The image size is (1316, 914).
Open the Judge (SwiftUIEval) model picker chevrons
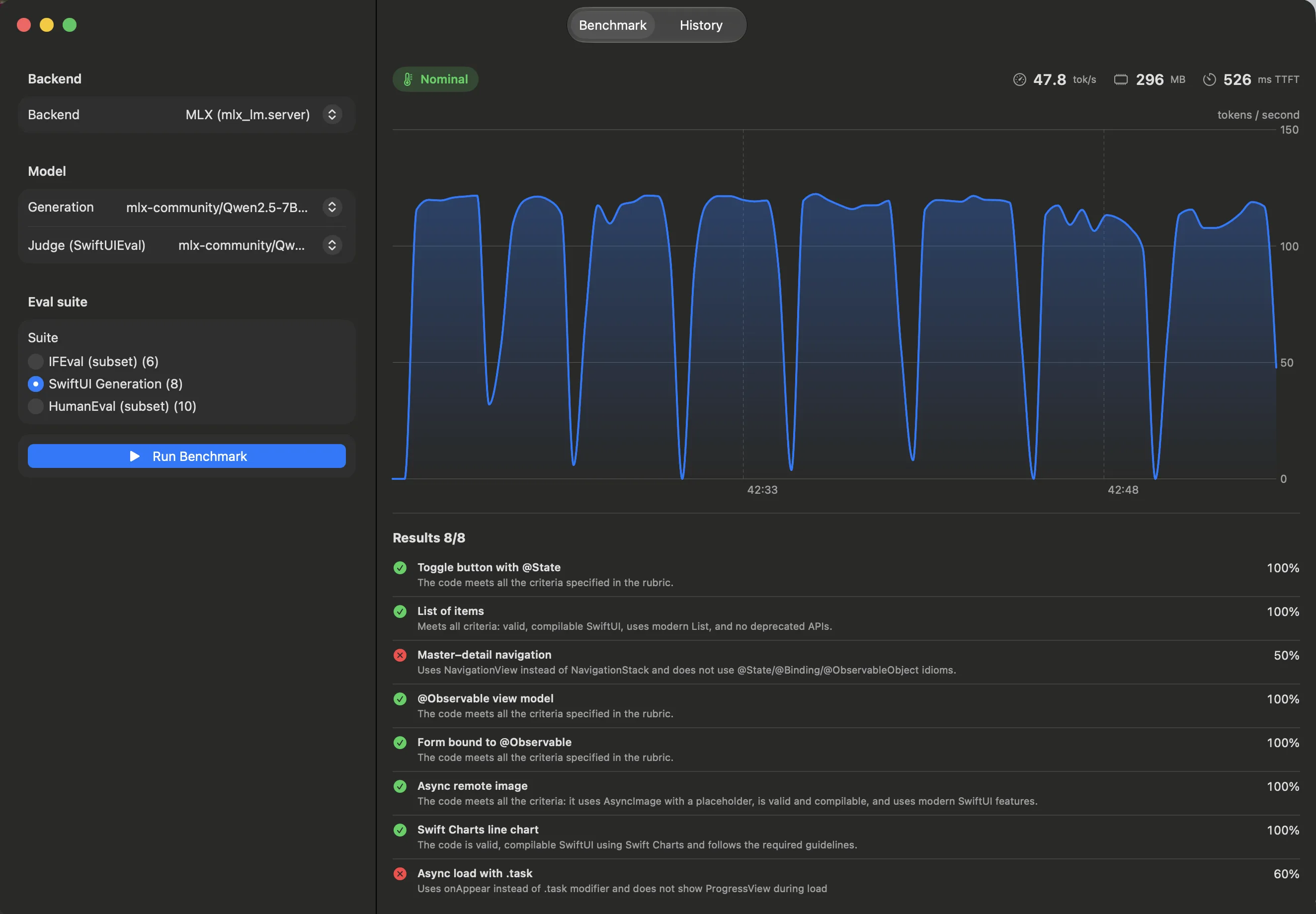point(331,245)
